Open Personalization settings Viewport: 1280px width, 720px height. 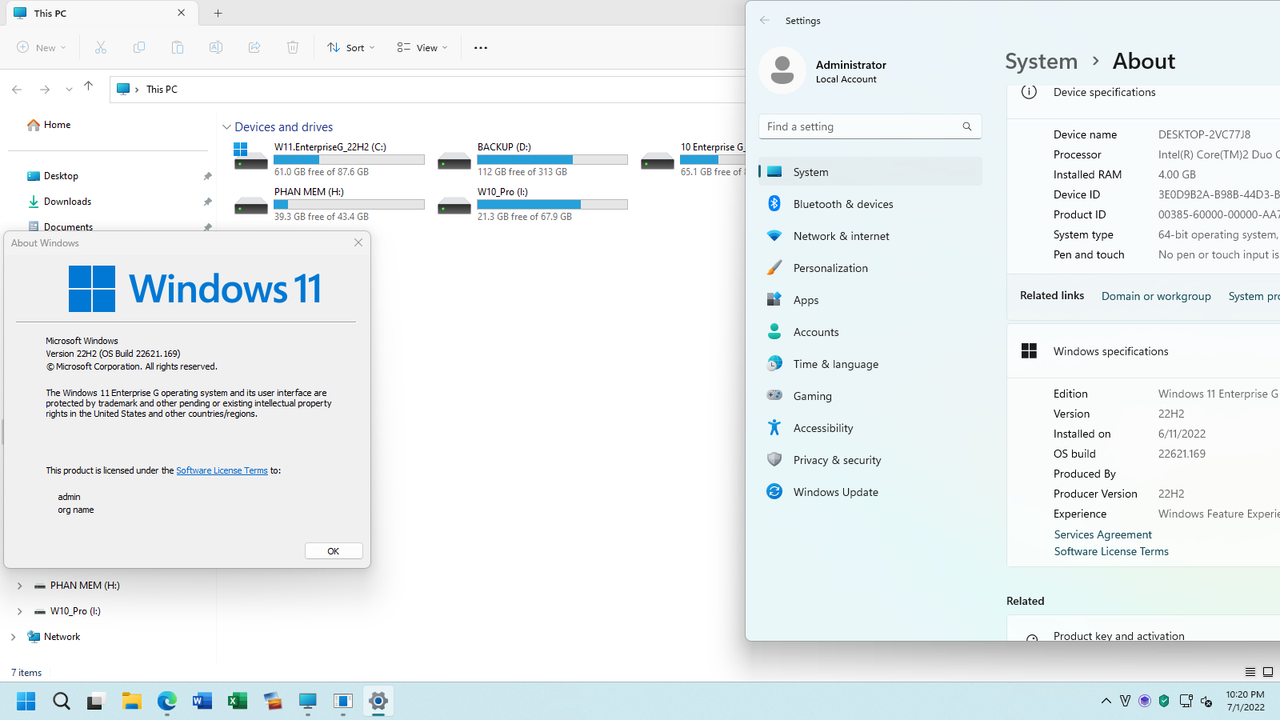(870, 268)
